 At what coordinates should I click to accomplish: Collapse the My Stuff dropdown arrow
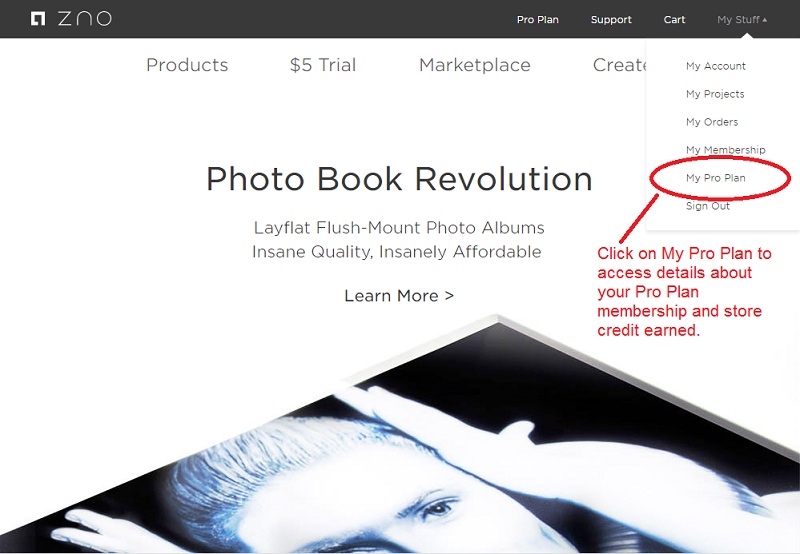pyautogui.click(x=765, y=20)
